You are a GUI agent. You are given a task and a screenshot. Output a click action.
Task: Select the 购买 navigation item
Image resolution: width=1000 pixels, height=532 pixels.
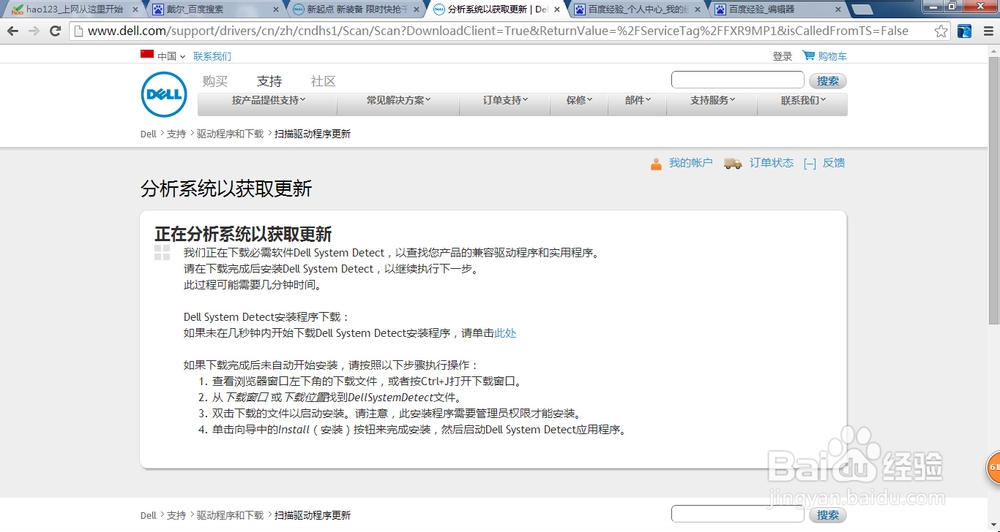point(215,81)
